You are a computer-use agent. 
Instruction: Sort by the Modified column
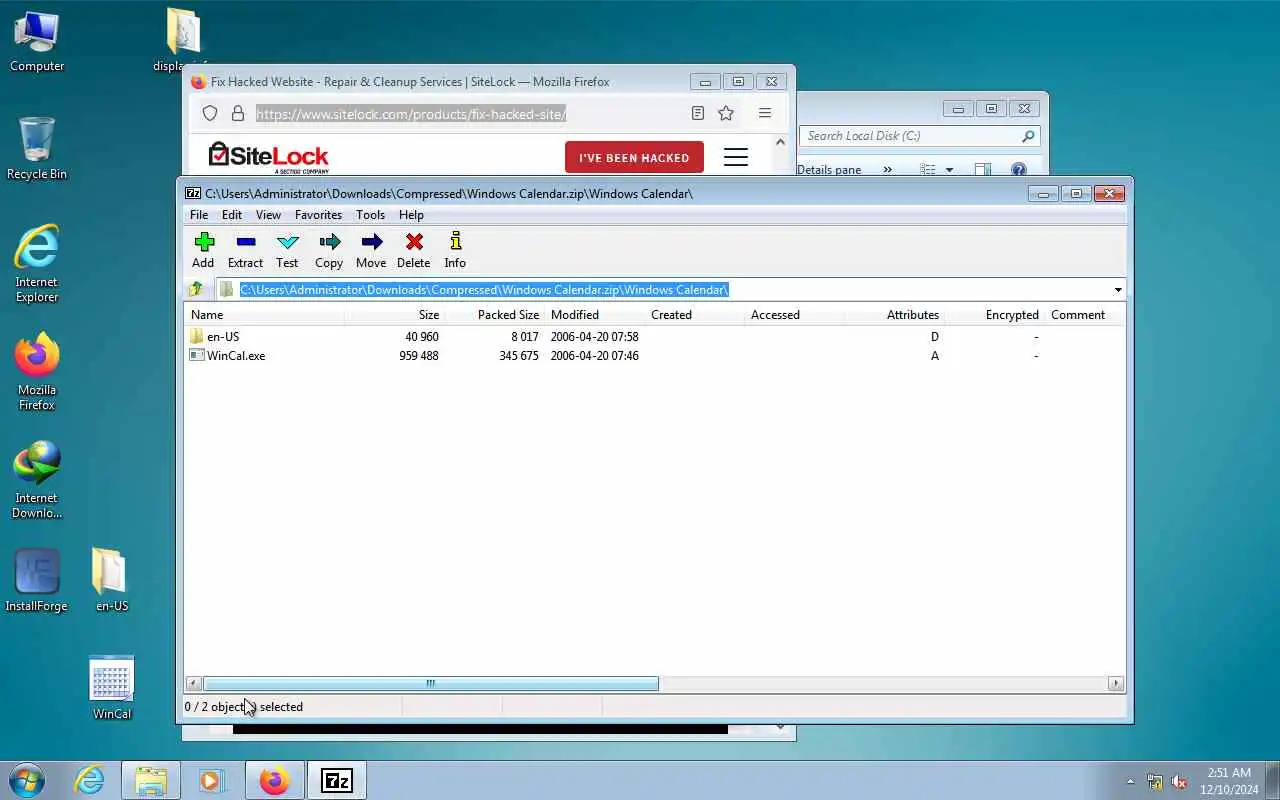click(595, 315)
